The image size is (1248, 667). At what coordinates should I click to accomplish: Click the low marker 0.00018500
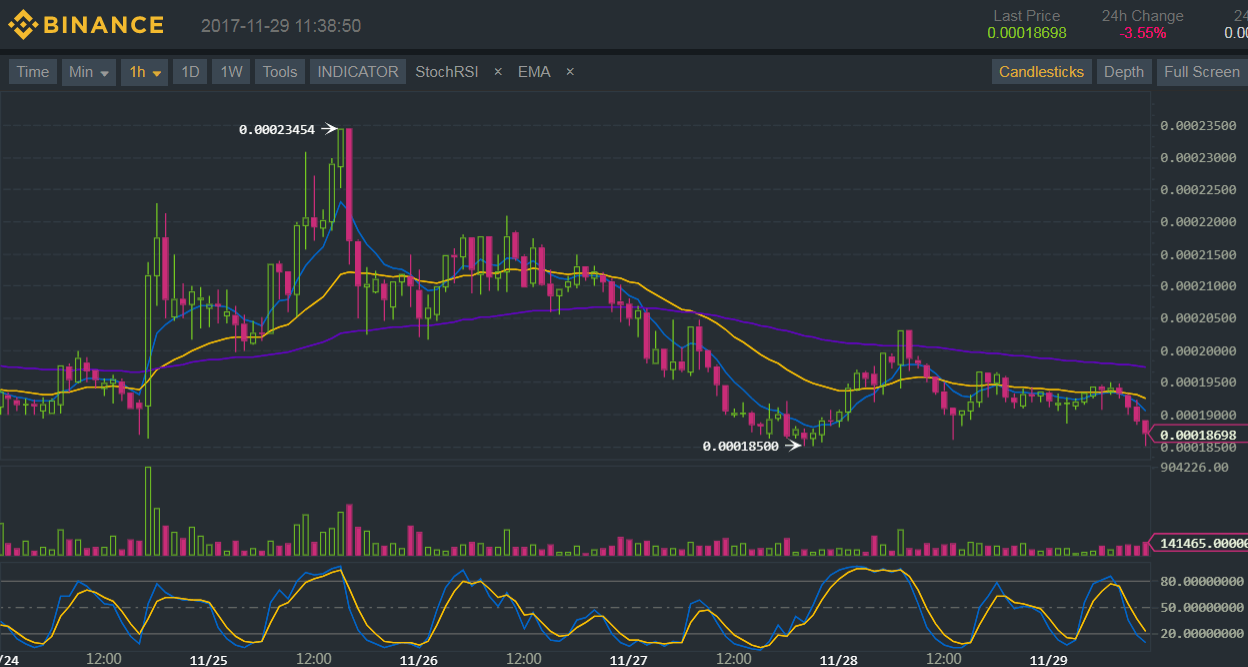(x=741, y=446)
